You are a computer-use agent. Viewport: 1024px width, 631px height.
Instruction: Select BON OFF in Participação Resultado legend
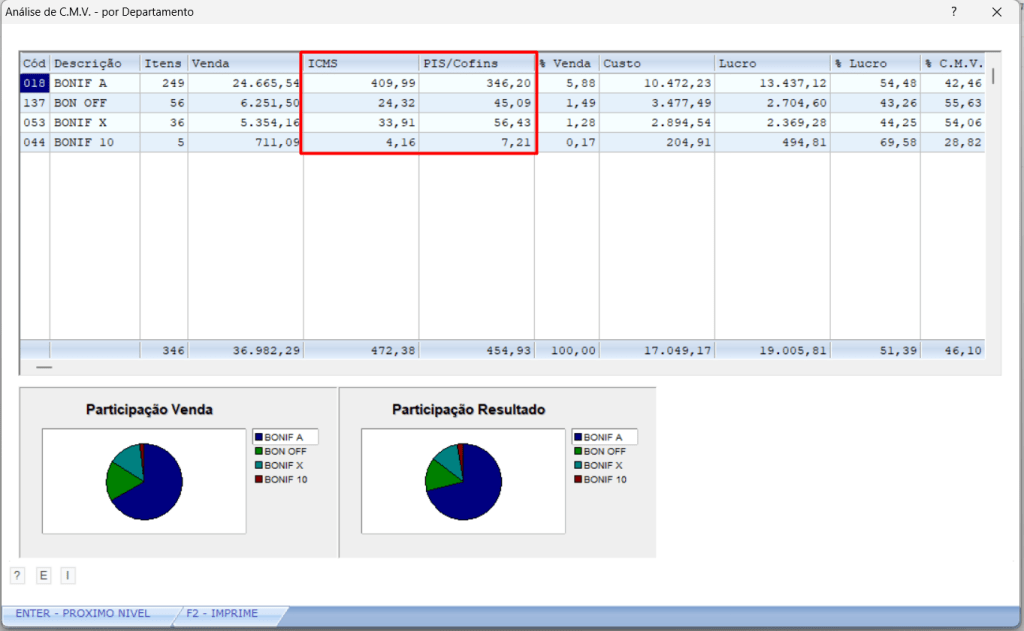coord(604,451)
